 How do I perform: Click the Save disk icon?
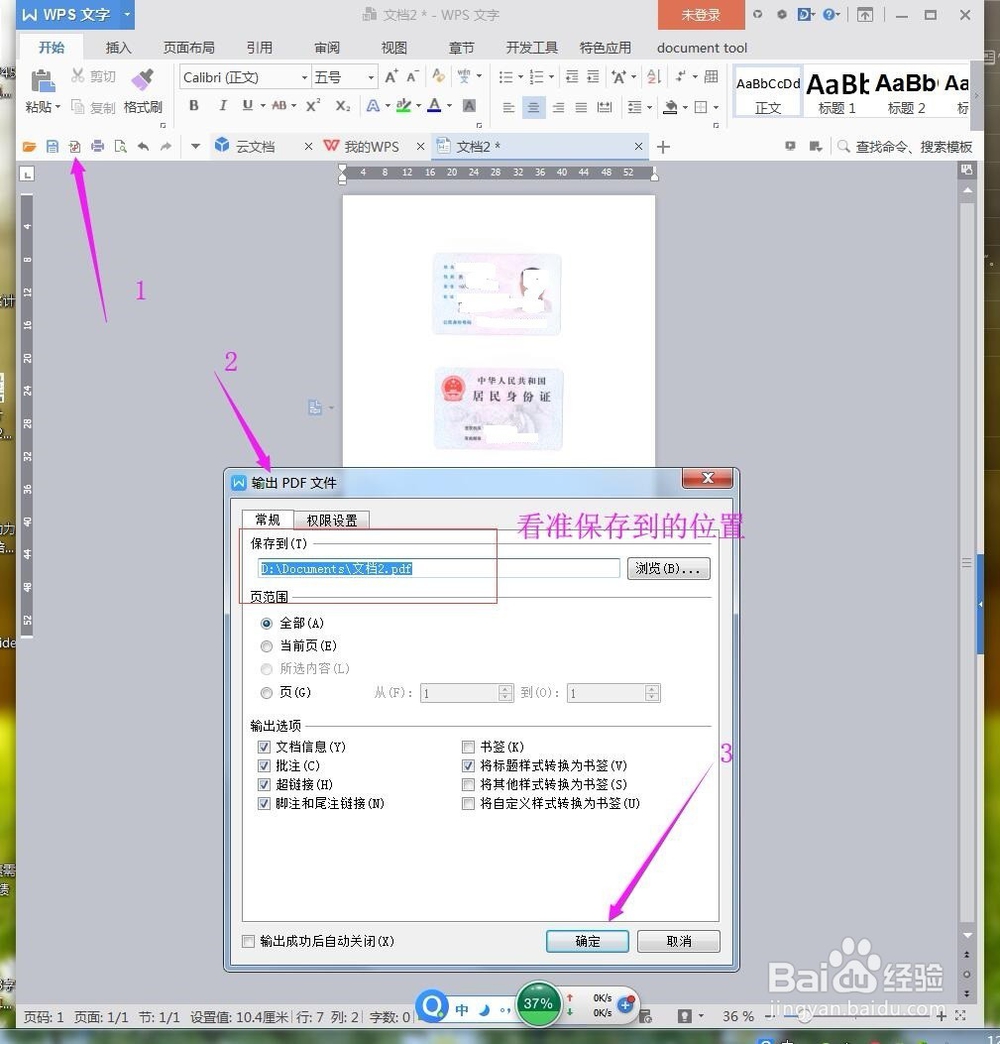pyautogui.click(x=52, y=146)
